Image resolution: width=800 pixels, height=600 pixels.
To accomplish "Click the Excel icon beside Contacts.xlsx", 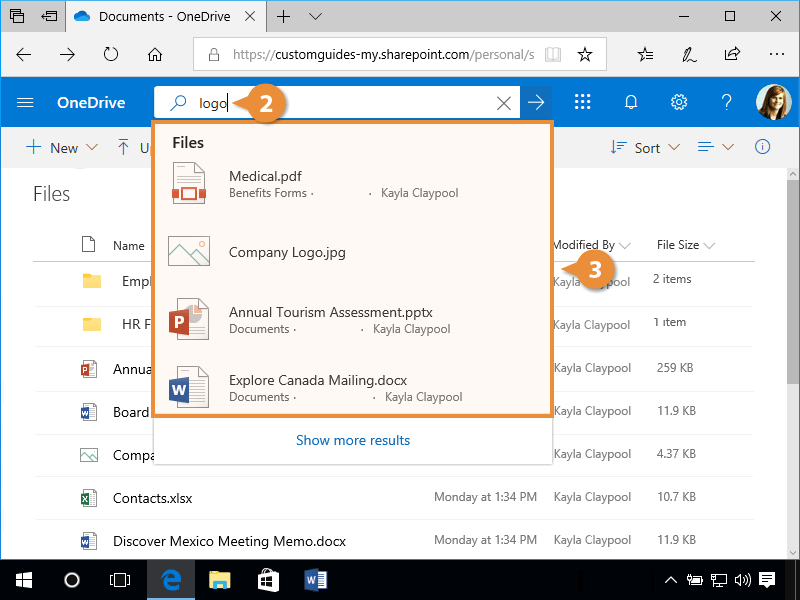I will pos(89,498).
